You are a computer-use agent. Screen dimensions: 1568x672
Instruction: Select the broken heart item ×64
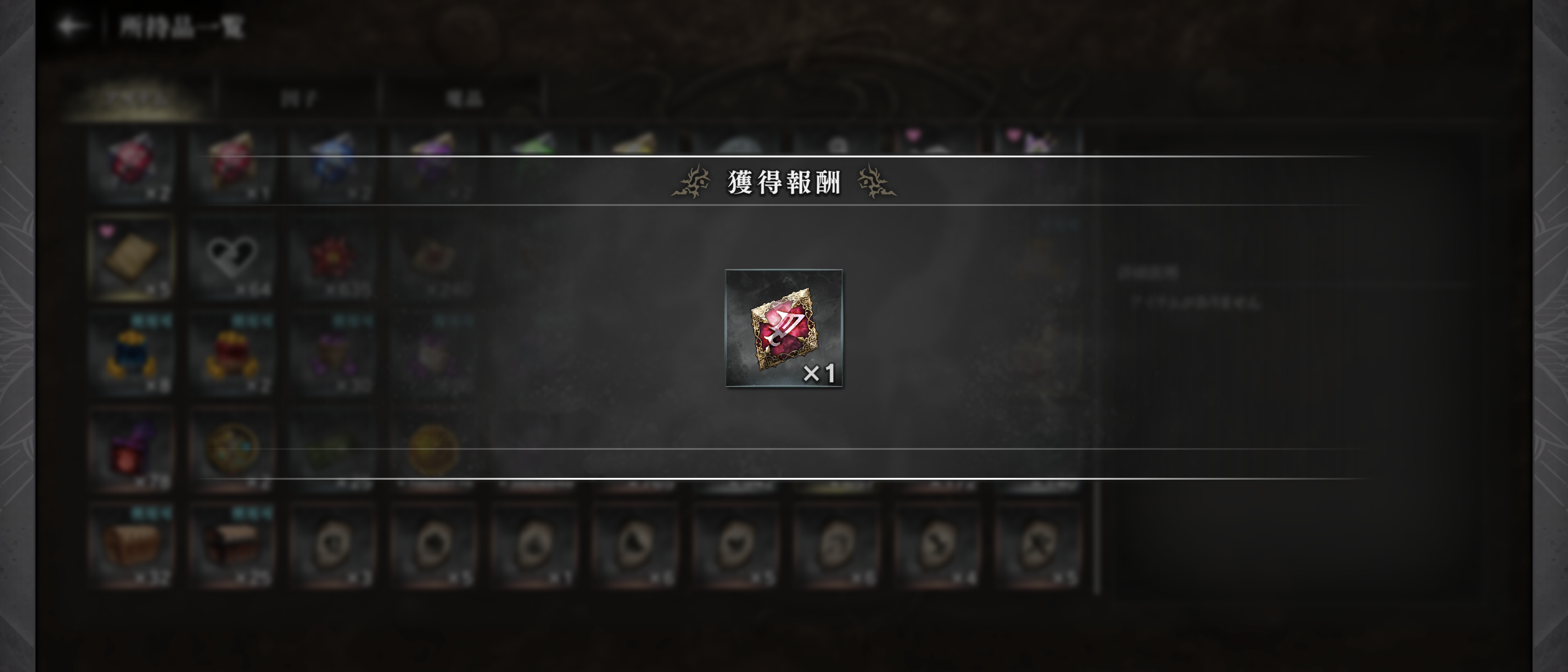tap(232, 258)
